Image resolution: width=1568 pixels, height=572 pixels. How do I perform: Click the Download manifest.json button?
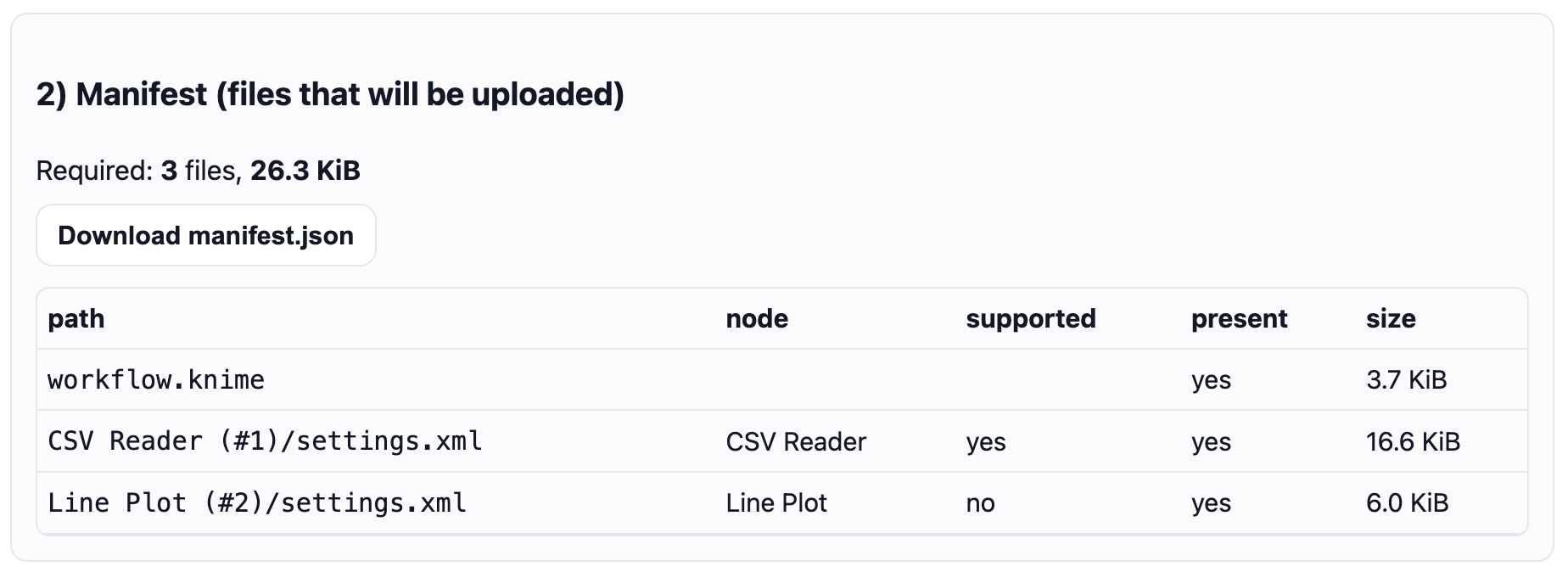(x=205, y=235)
